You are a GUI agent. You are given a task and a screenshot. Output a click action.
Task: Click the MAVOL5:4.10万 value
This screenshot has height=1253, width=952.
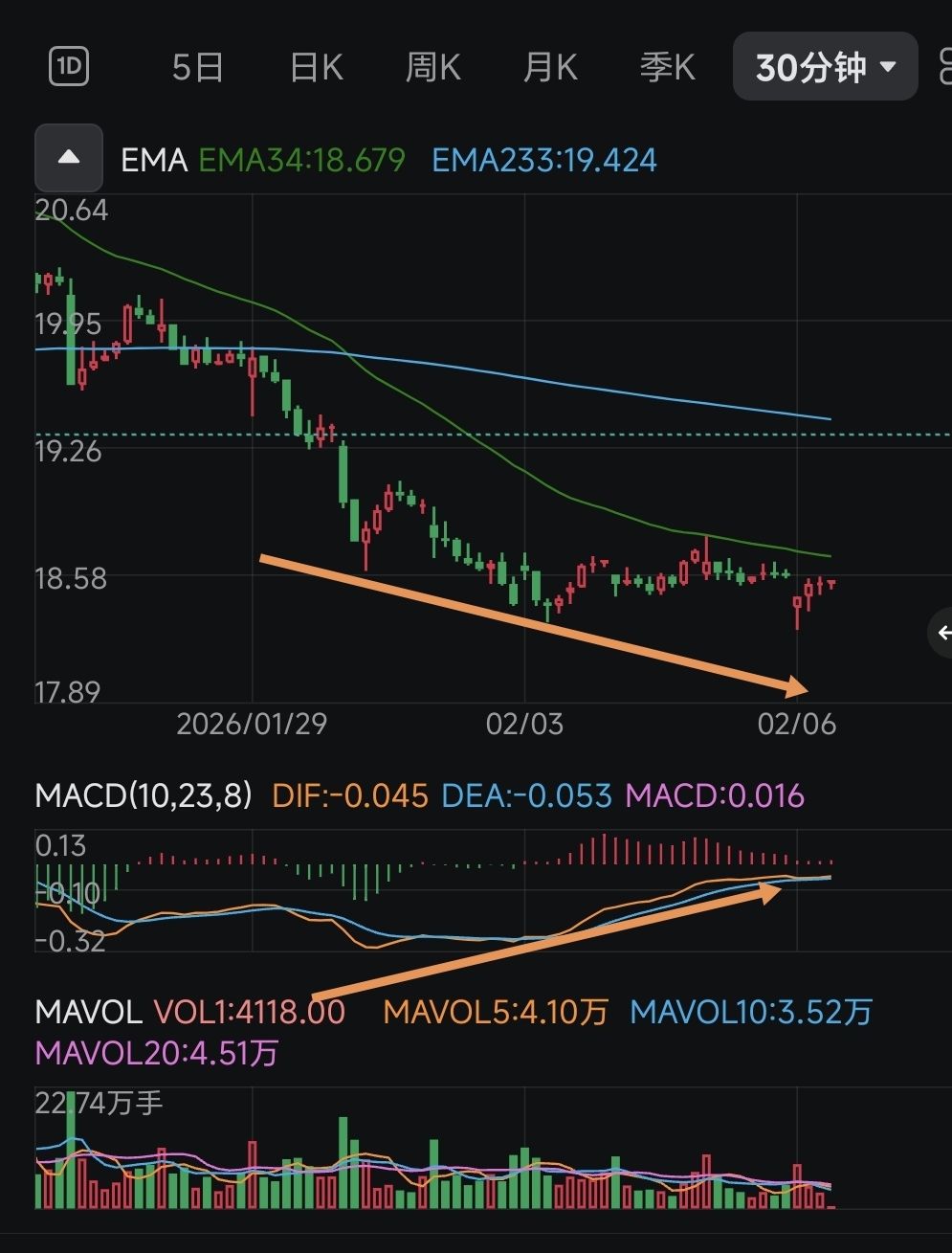[x=496, y=1012]
